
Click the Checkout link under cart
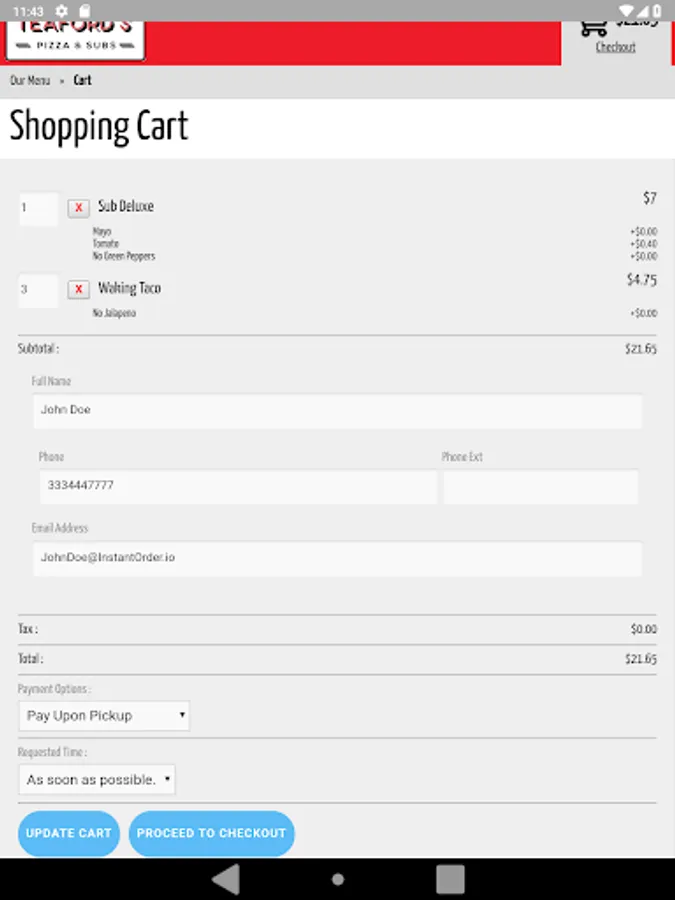click(x=615, y=47)
